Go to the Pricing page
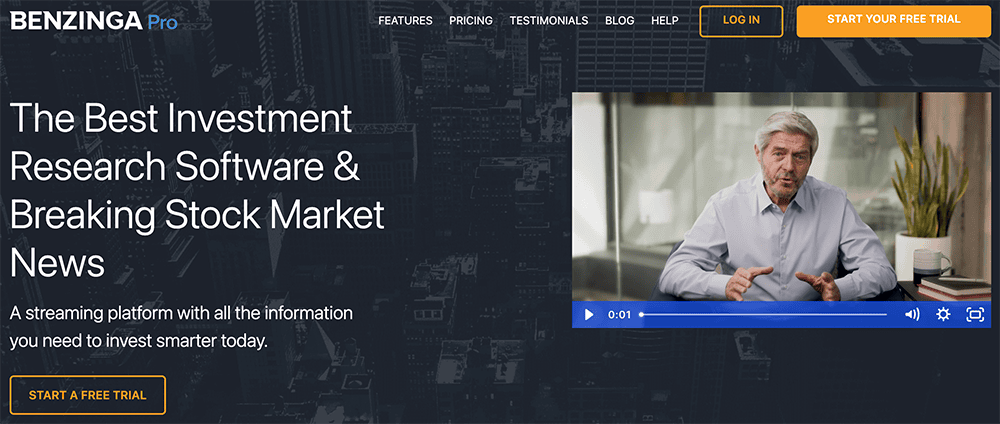Viewport: 1000px width, 424px height. pos(470,21)
